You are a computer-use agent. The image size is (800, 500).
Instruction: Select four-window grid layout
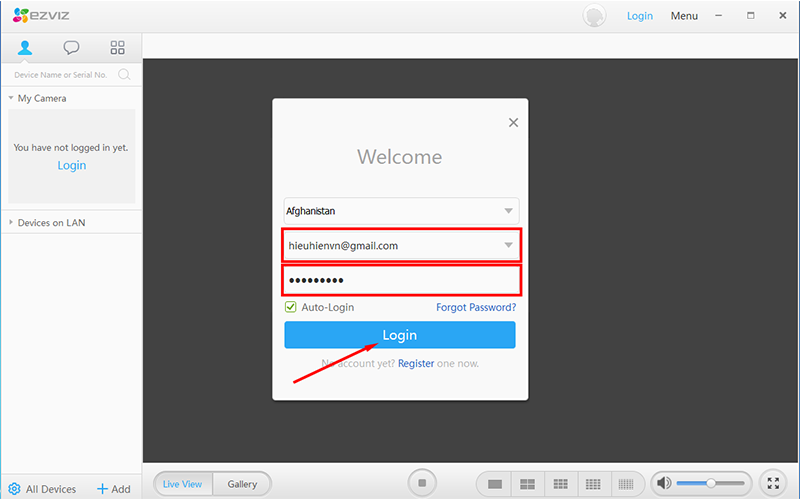[x=527, y=484]
